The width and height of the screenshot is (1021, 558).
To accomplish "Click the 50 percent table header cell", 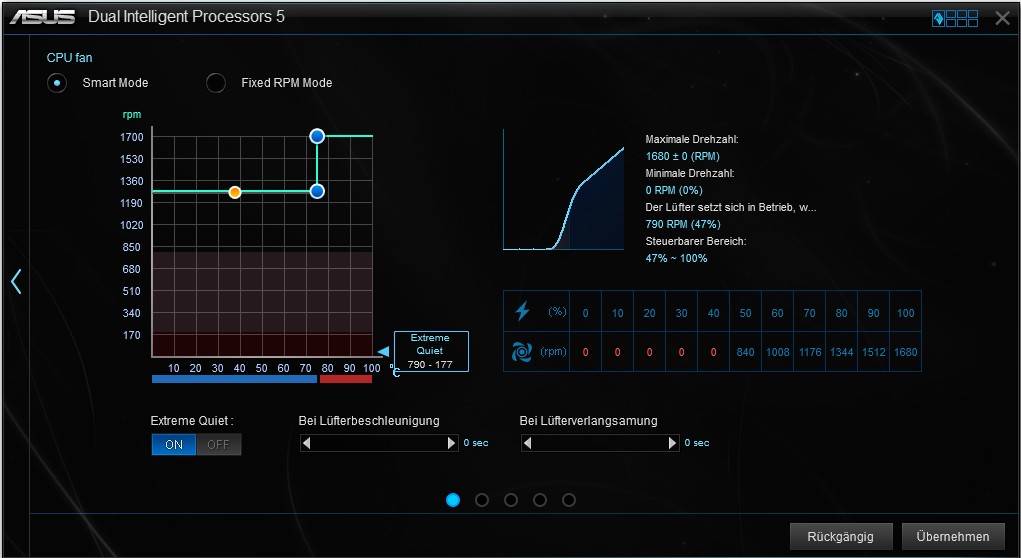I will (746, 313).
